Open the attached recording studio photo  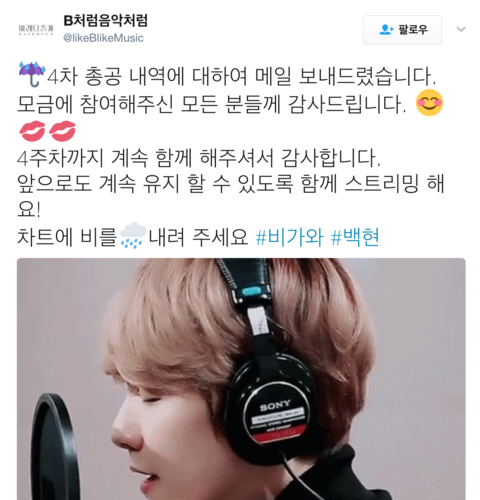[x=241, y=379]
